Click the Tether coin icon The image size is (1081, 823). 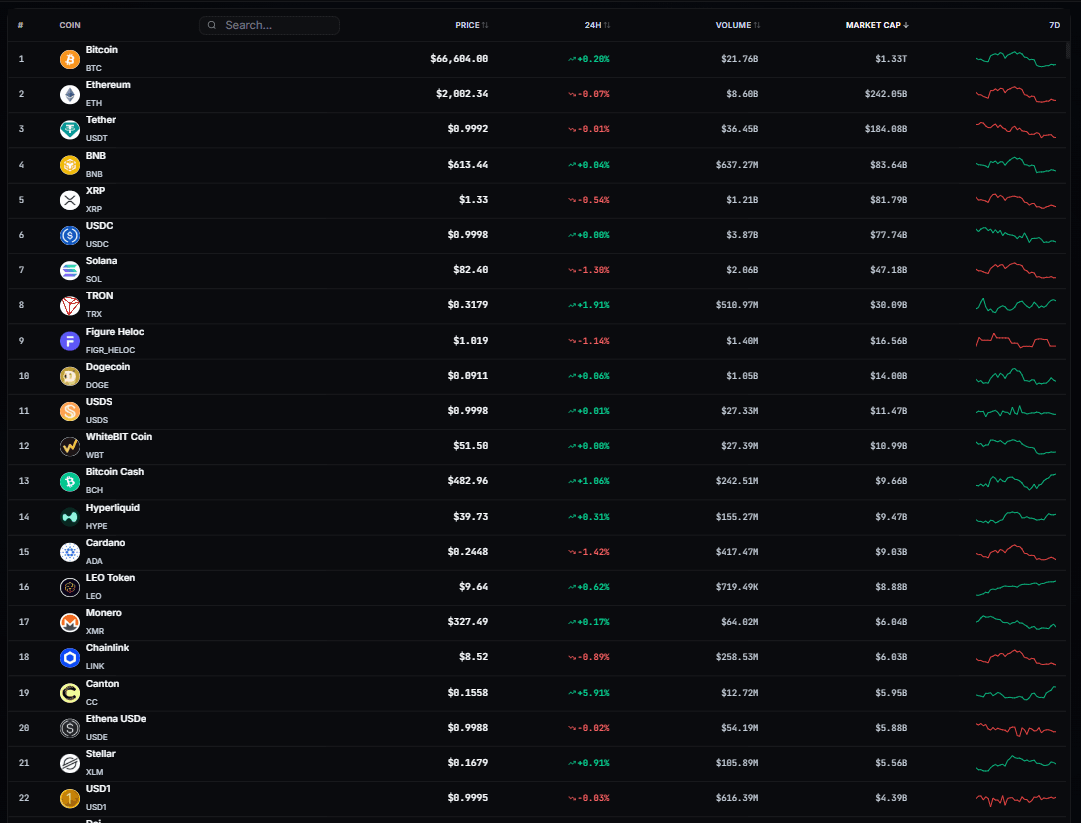[70, 130]
